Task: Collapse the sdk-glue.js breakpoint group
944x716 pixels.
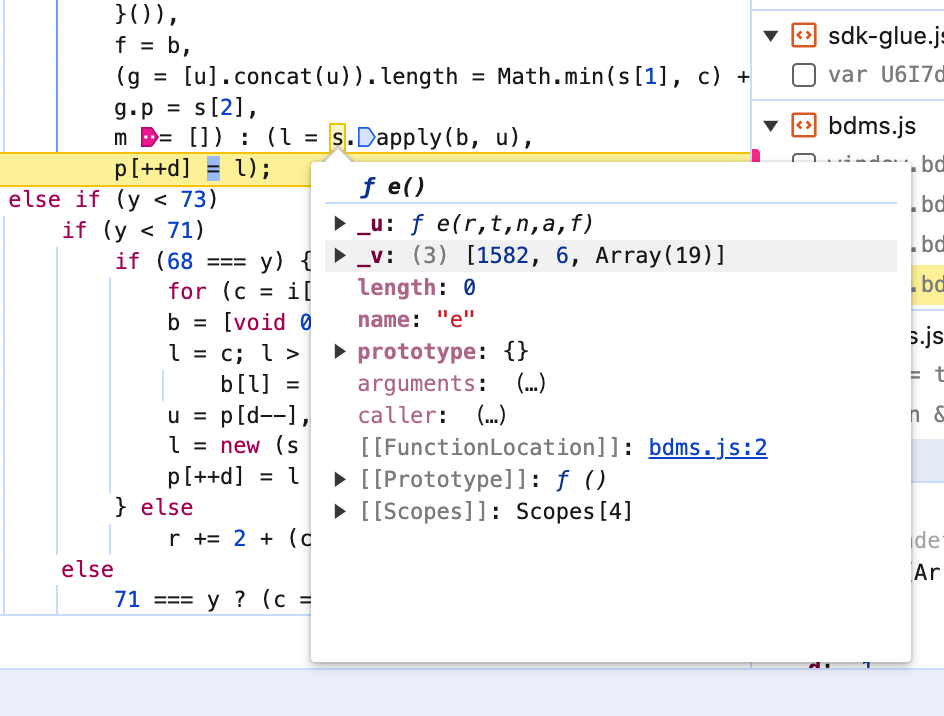Action: [770, 37]
